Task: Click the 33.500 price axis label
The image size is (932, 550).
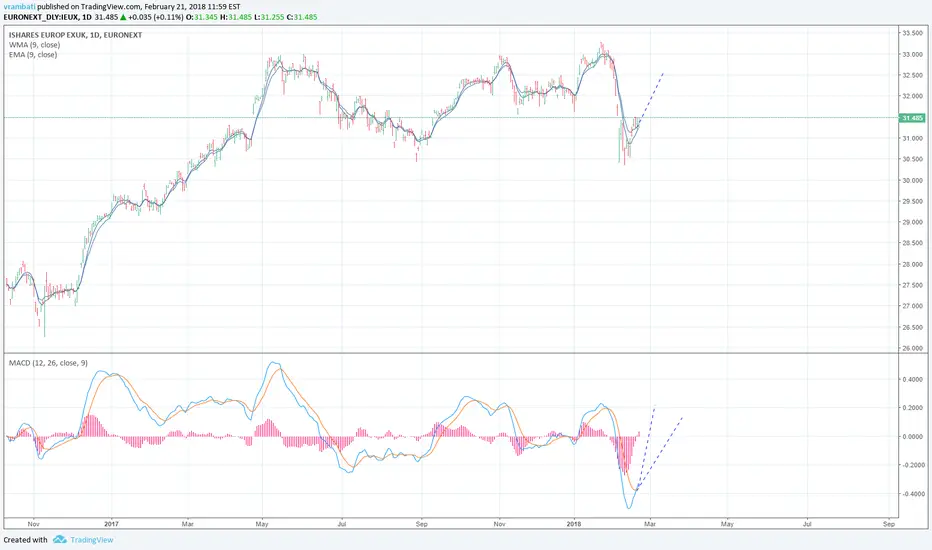Action: point(912,33)
